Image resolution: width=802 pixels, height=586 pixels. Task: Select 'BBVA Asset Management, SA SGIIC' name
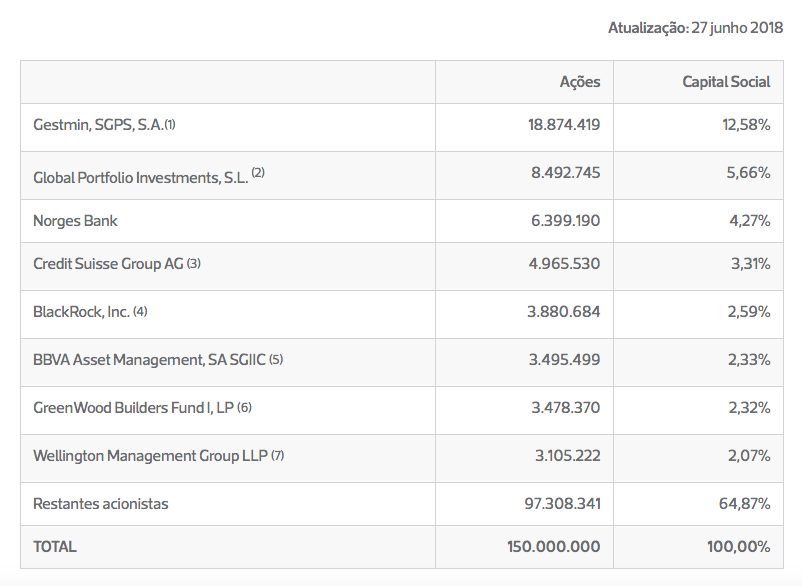pyautogui.click(x=149, y=360)
